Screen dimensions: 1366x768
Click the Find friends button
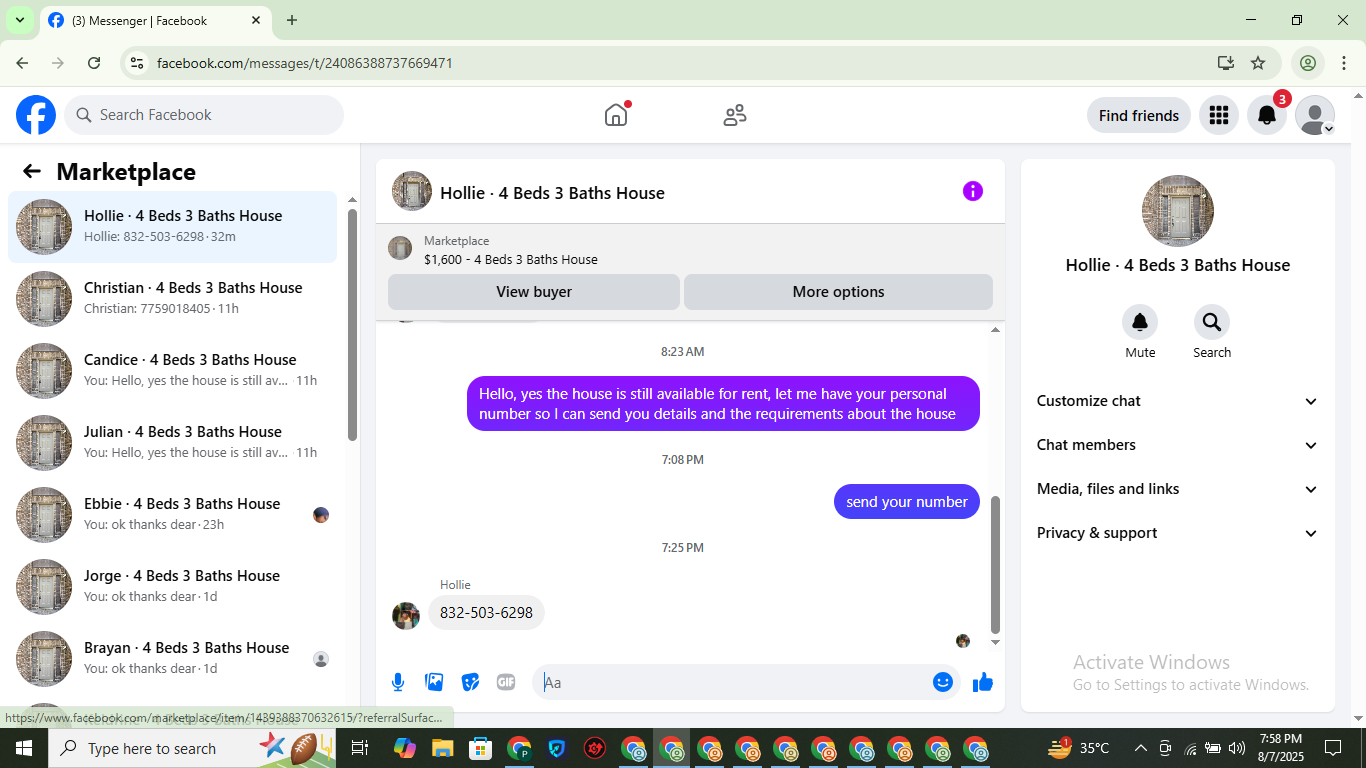pos(1139,115)
